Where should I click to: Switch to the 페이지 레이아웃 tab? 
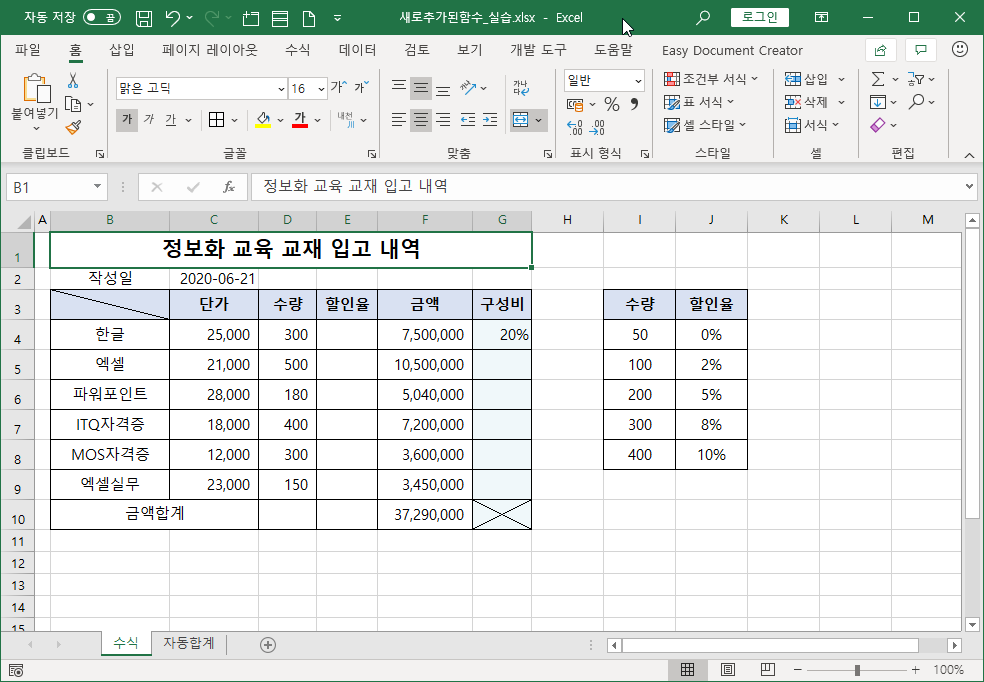coord(210,50)
